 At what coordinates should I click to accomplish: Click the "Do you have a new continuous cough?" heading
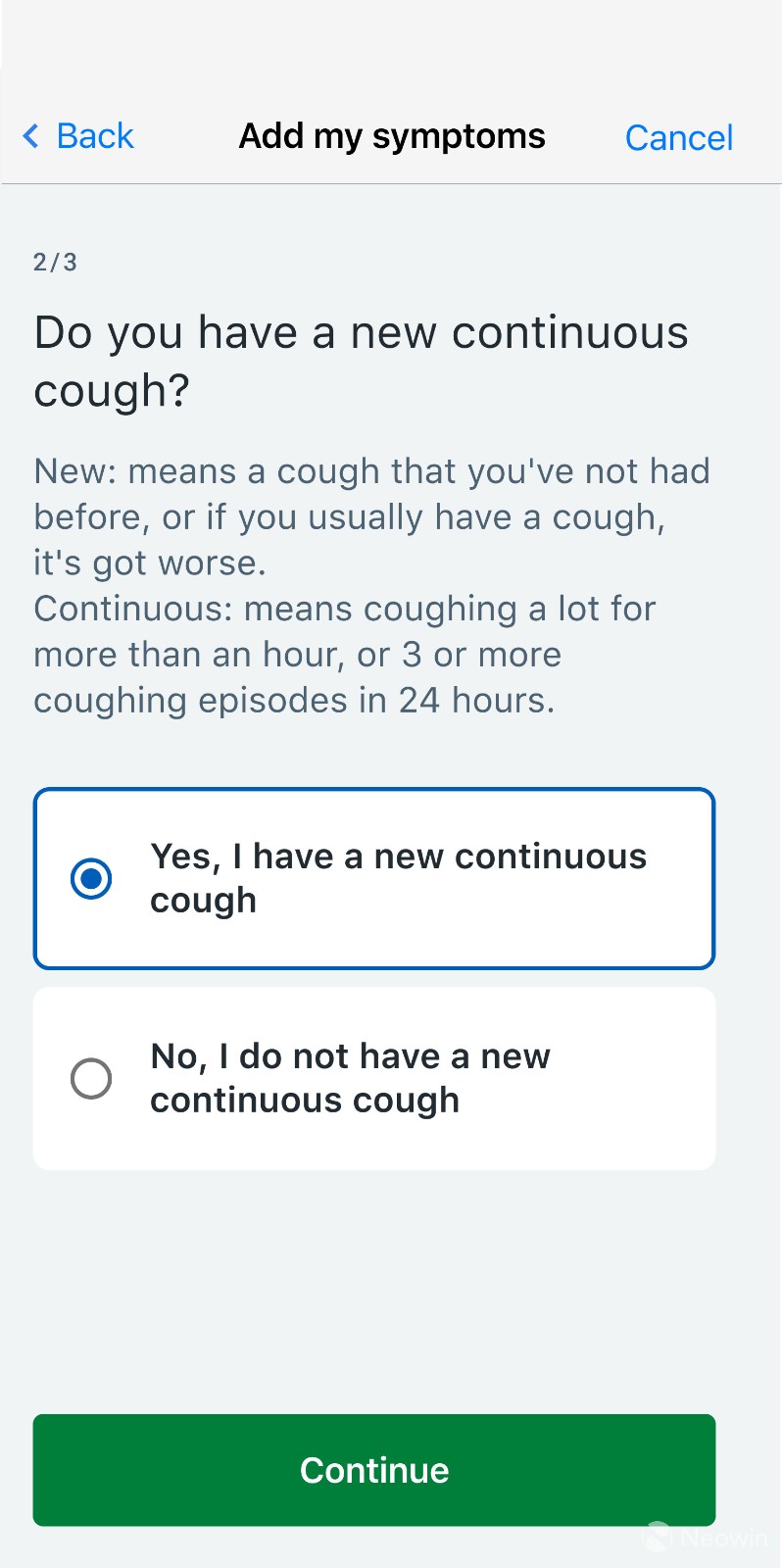tap(361, 361)
